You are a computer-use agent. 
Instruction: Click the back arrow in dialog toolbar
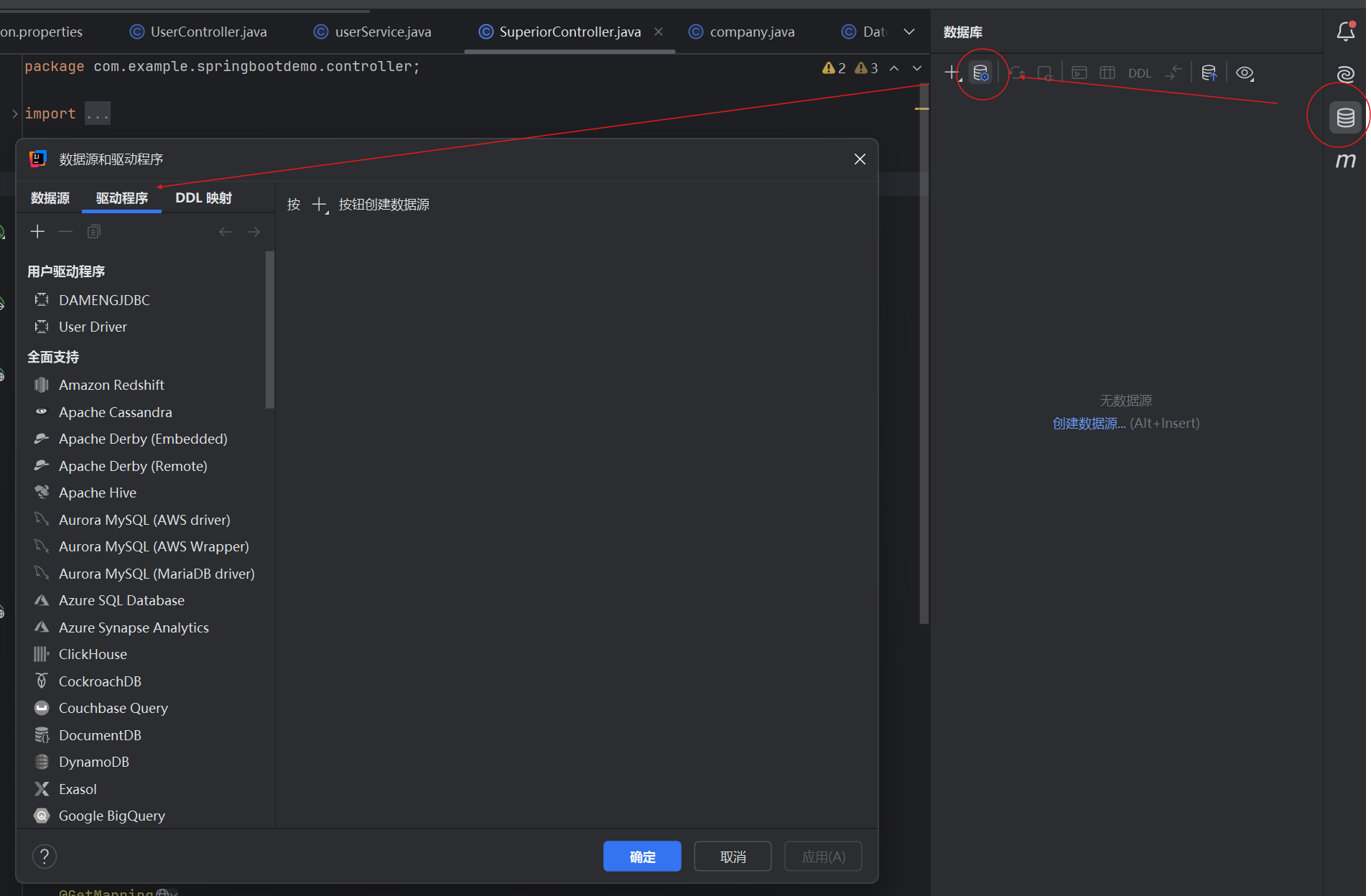[226, 231]
